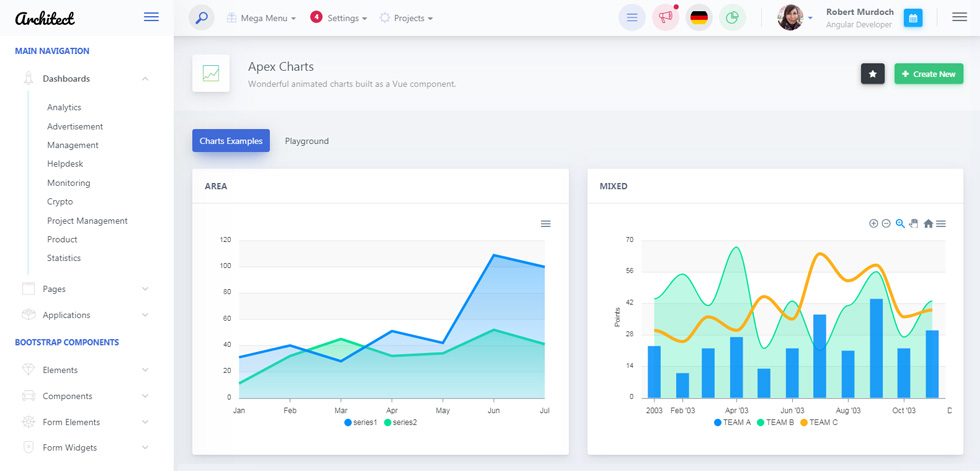This screenshot has width=980, height=471.
Task: Click the blue calendar button
Action: [913, 18]
